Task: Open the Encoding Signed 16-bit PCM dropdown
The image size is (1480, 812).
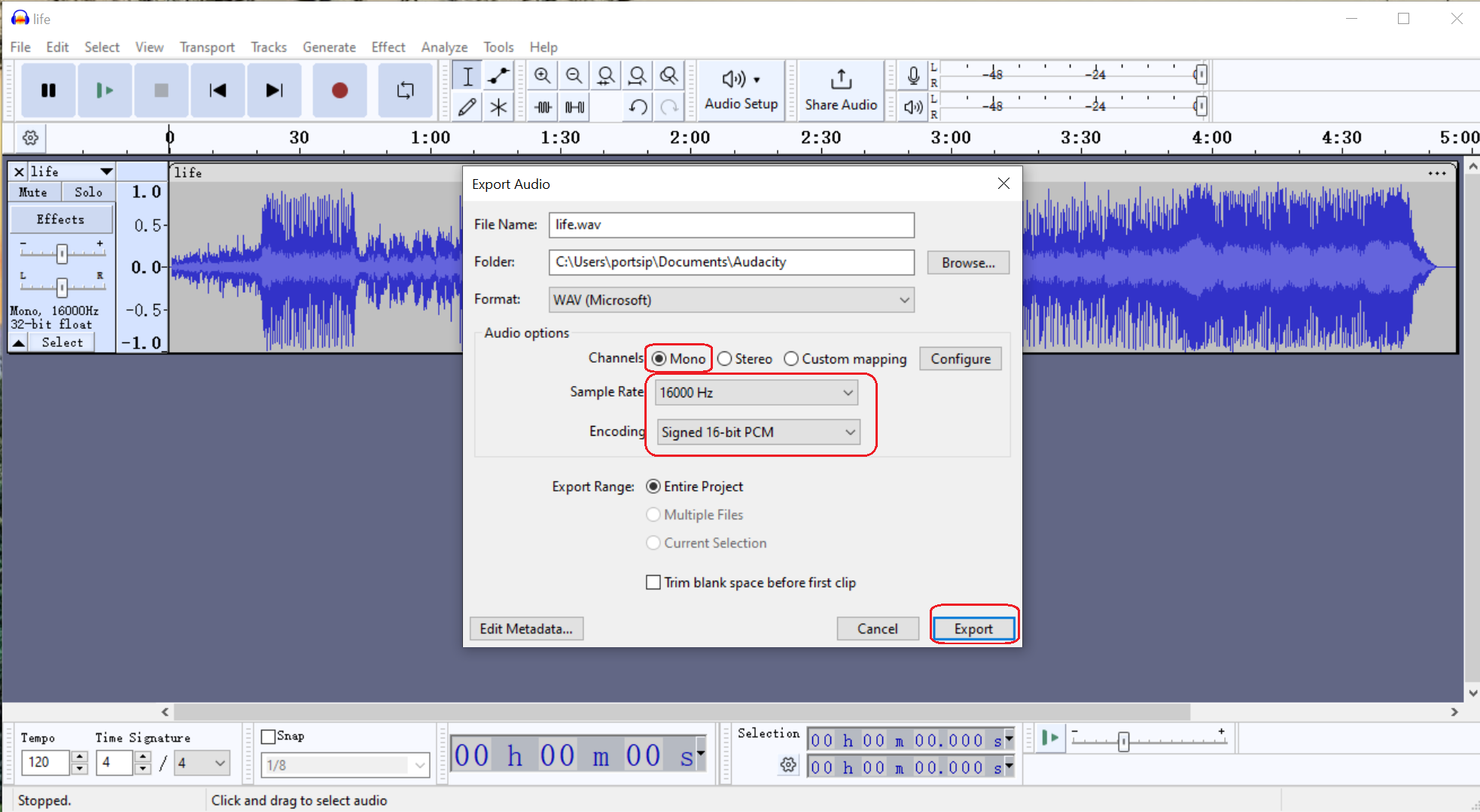Action: (x=757, y=432)
